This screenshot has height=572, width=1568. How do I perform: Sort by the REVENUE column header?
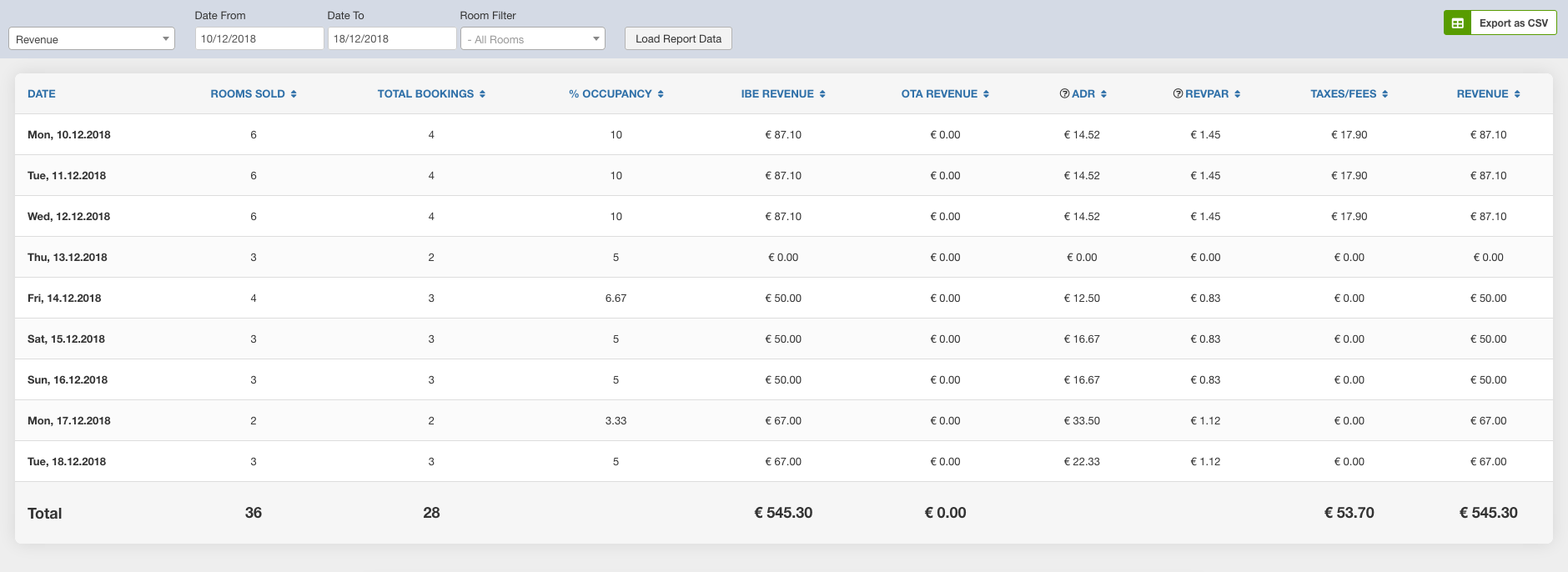[x=1482, y=94]
